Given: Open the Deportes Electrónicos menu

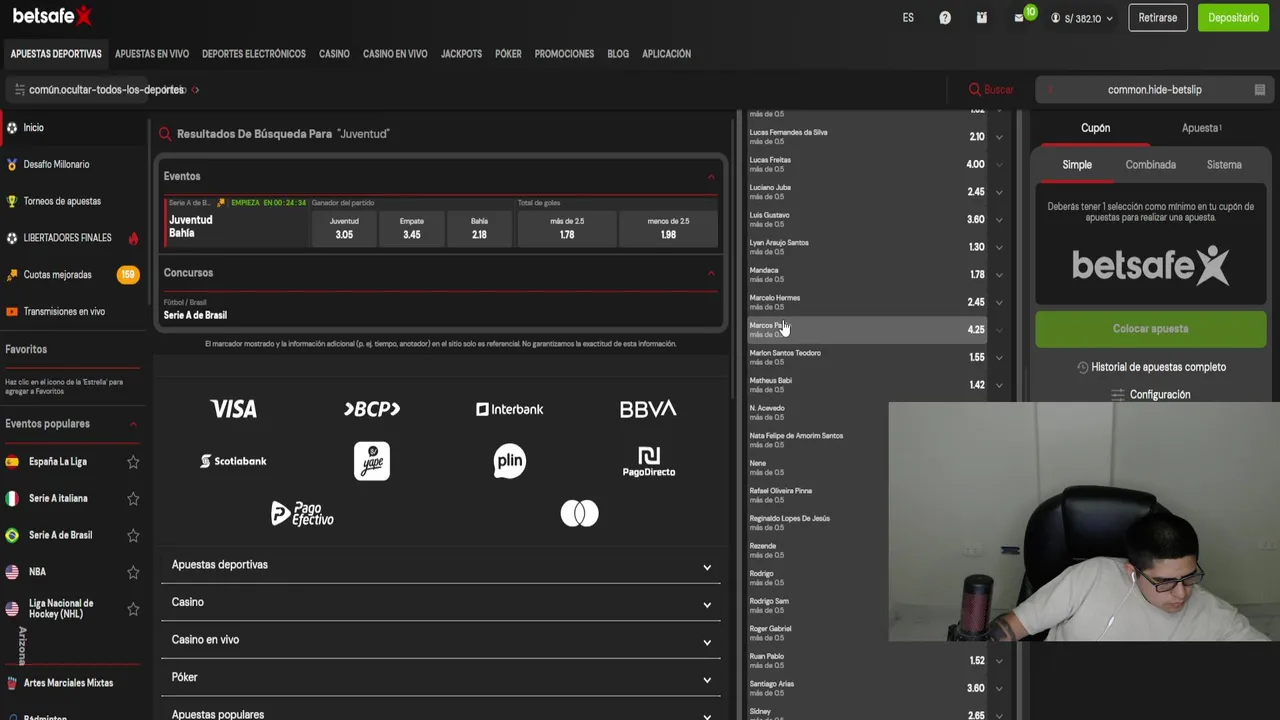Looking at the screenshot, I should (x=254, y=54).
